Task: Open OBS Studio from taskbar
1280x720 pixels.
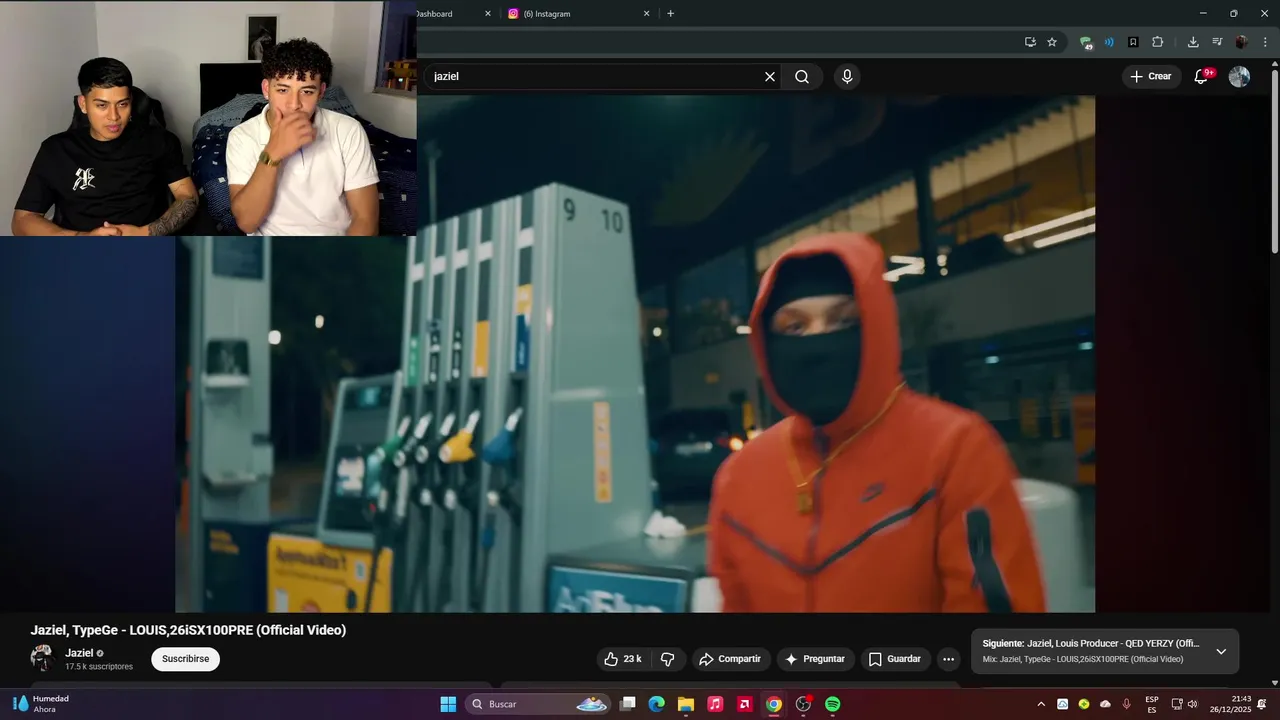Action: pyautogui.click(x=803, y=704)
